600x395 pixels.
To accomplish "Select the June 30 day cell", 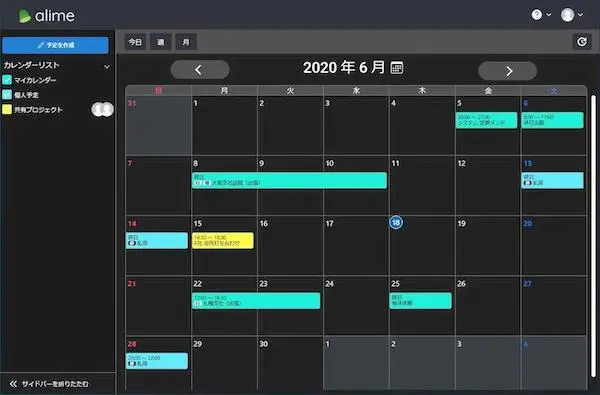I will coord(290,364).
